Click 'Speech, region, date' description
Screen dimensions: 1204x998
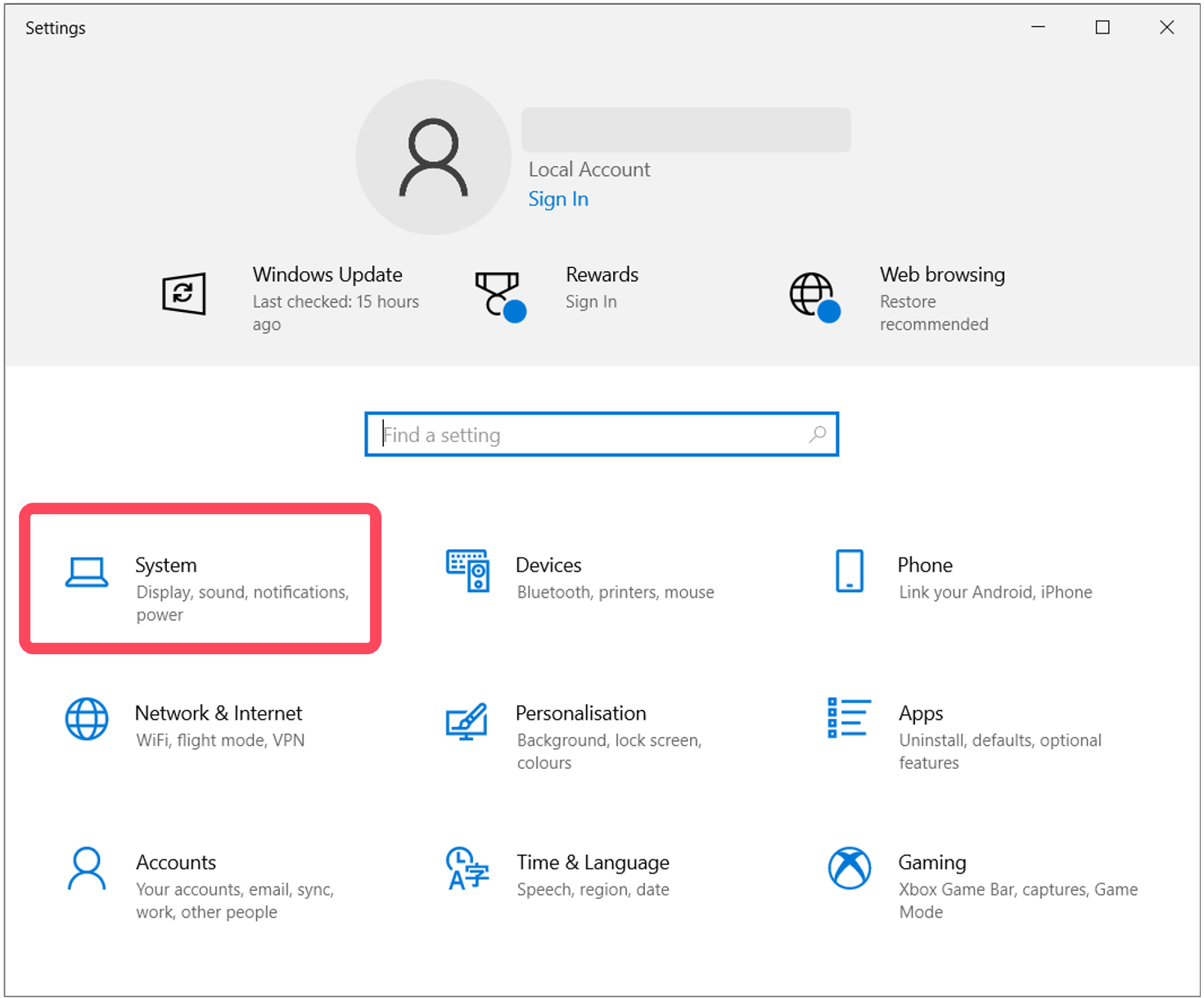593,889
